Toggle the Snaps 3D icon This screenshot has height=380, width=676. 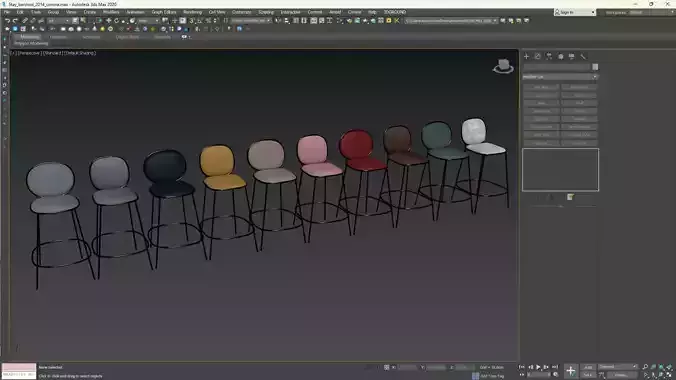tap(192, 20)
